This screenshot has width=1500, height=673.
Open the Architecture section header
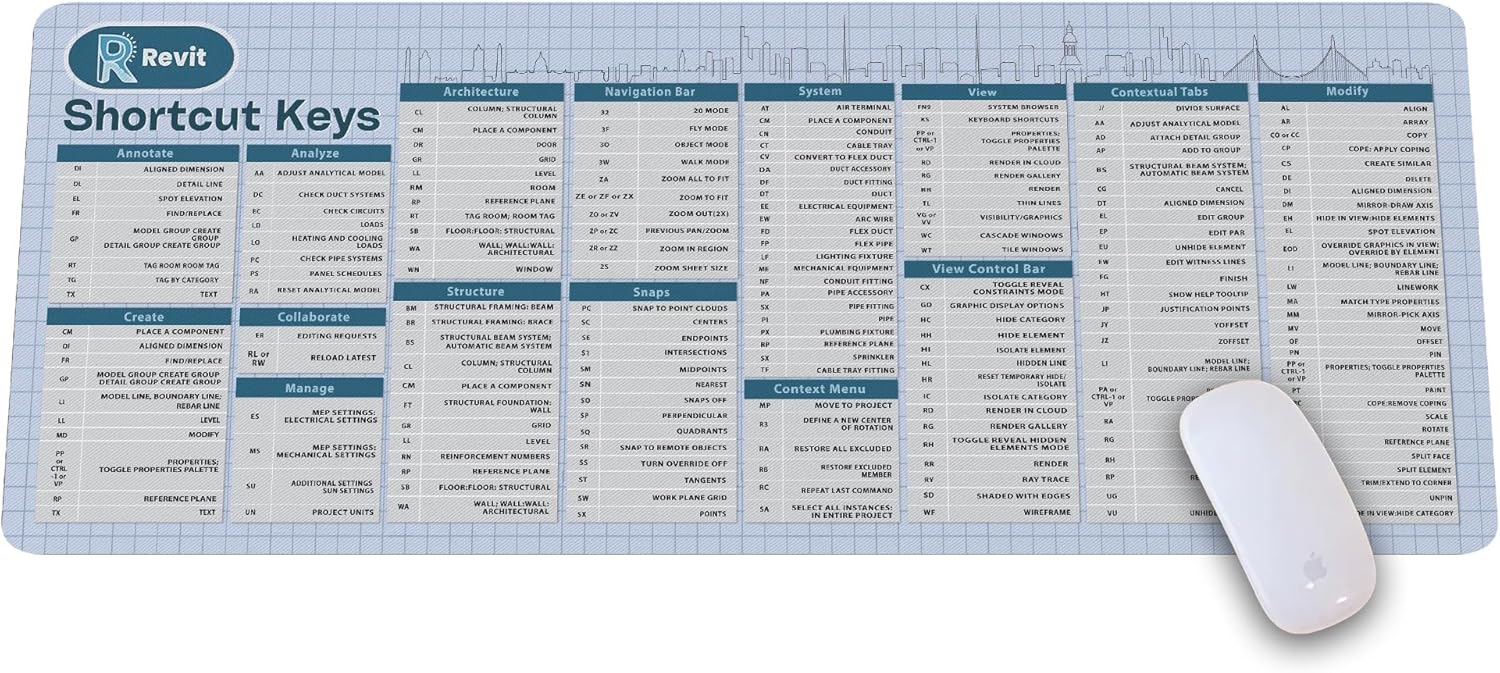tap(481, 92)
